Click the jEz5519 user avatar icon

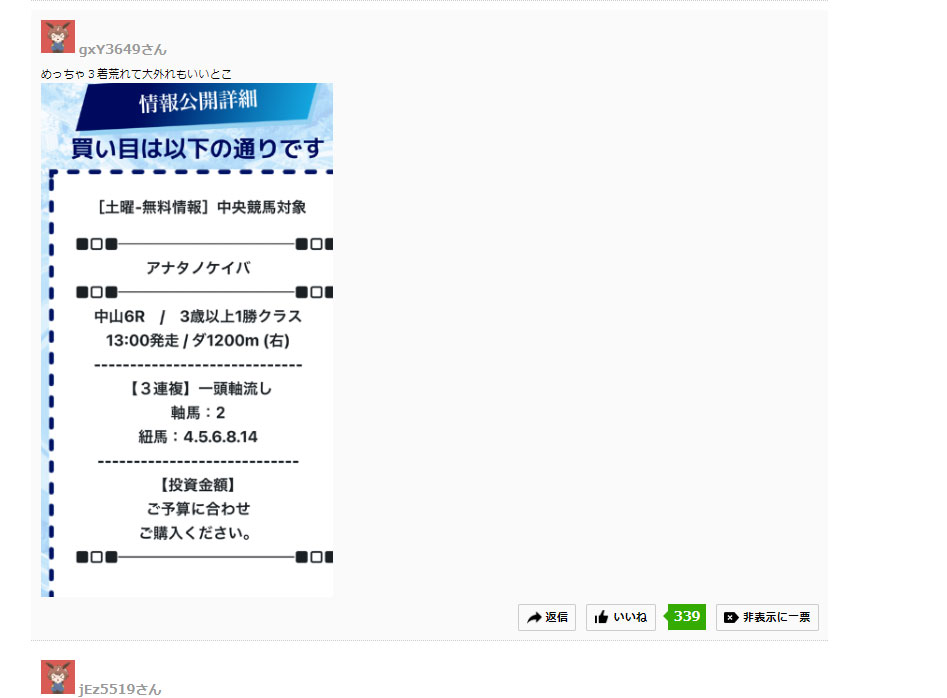click(58, 677)
